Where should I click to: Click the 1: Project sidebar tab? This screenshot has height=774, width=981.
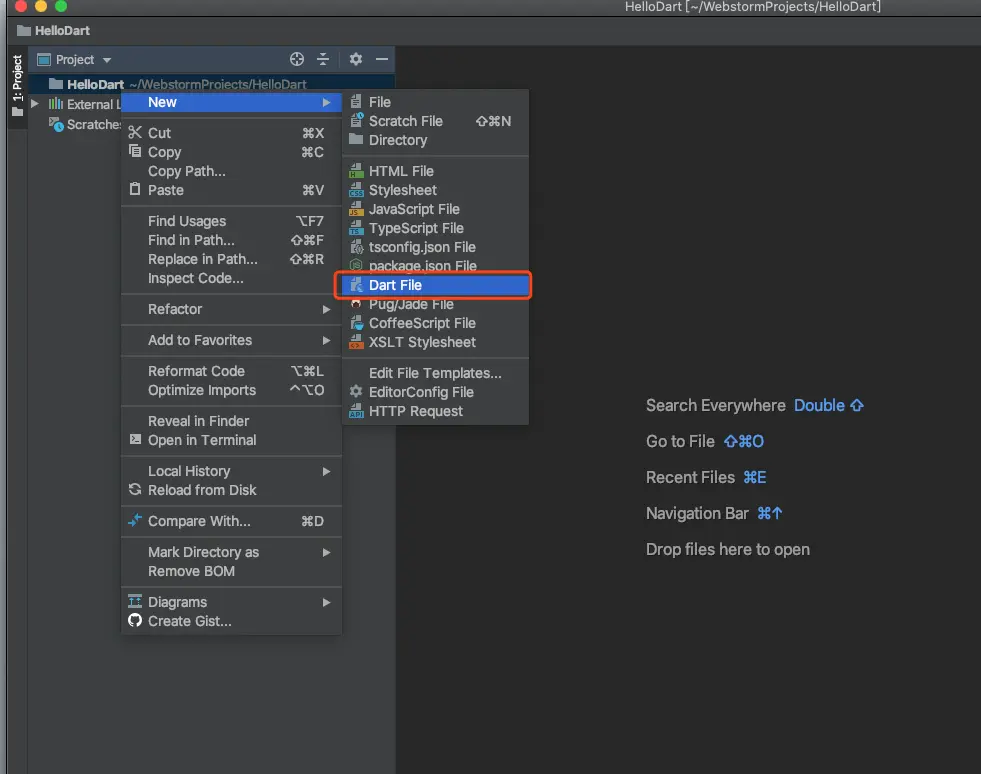click(17, 86)
